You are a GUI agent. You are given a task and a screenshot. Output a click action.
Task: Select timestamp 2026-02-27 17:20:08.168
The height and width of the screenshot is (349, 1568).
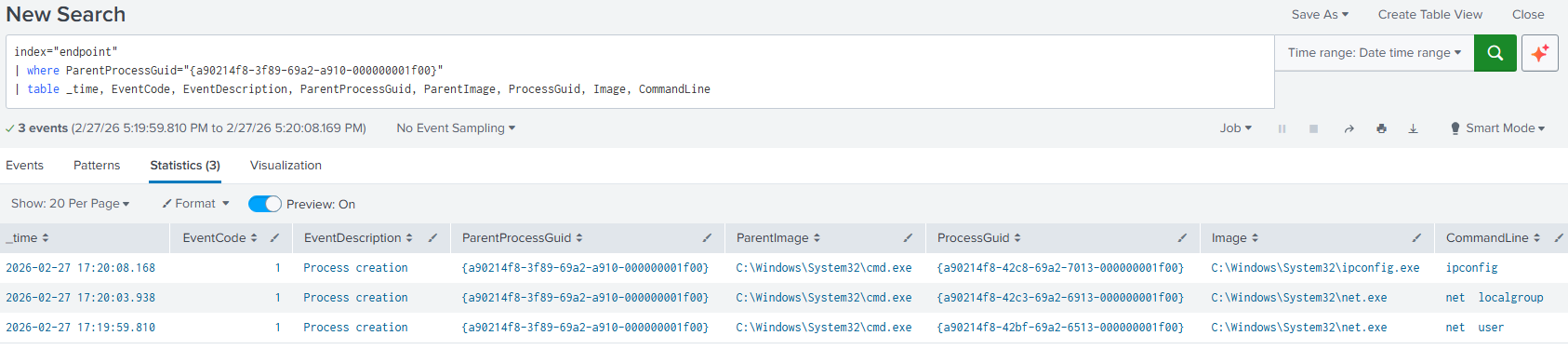[x=80, y=268]
